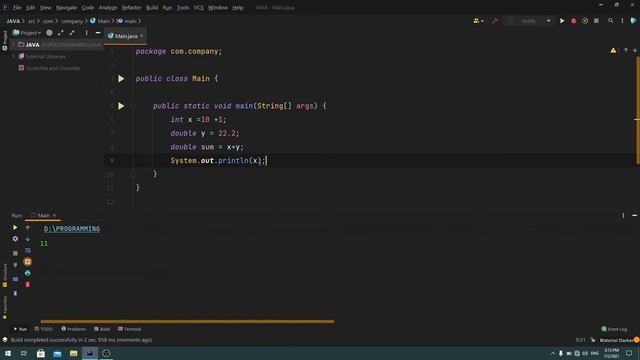Select the Main tab in Run panel

[x=43, y=215]
